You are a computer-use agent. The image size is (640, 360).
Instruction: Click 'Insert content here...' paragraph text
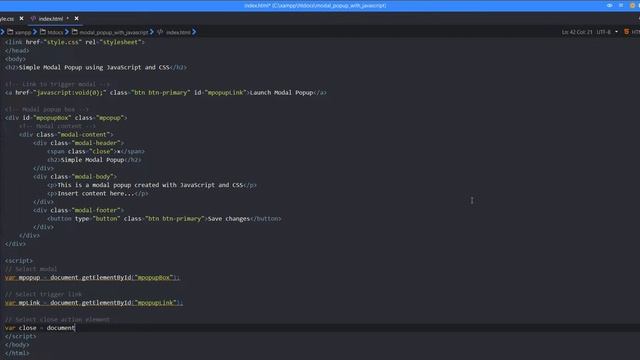(x=96, y=193)
